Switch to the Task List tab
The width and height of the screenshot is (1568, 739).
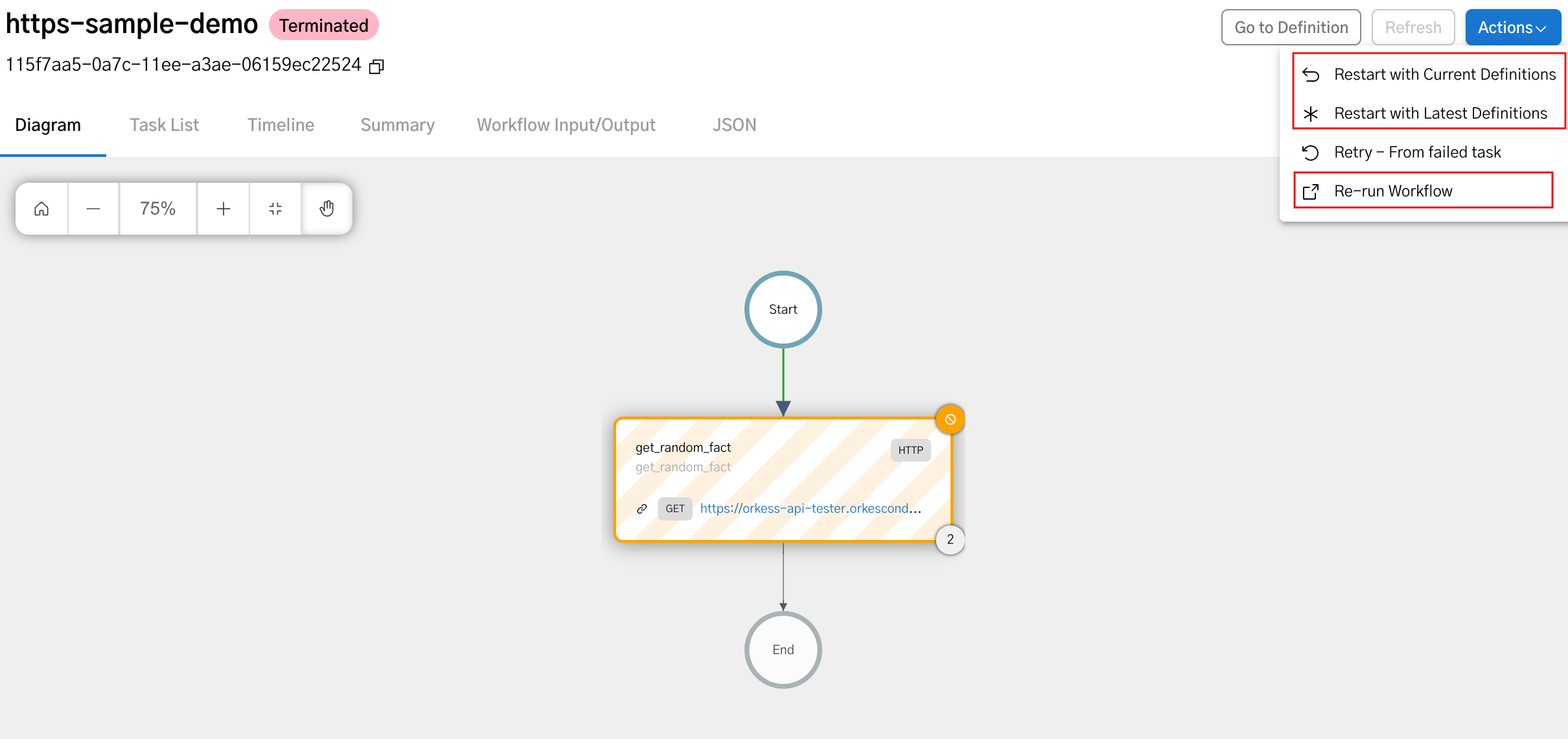click(164, 124)
